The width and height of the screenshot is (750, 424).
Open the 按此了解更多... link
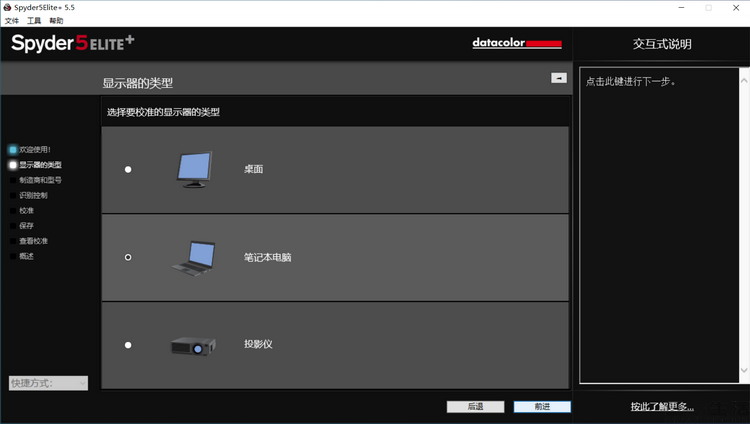[662, 407]
